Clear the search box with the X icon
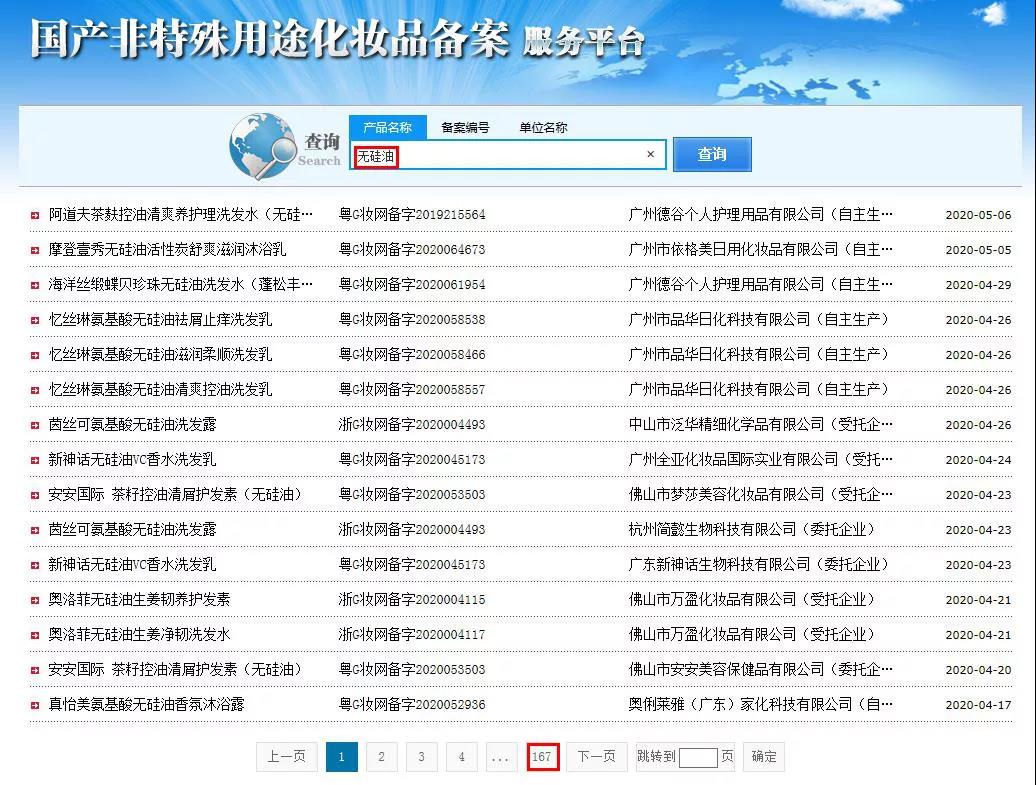Screen dimensions: 1036x785 pos(650,154)
